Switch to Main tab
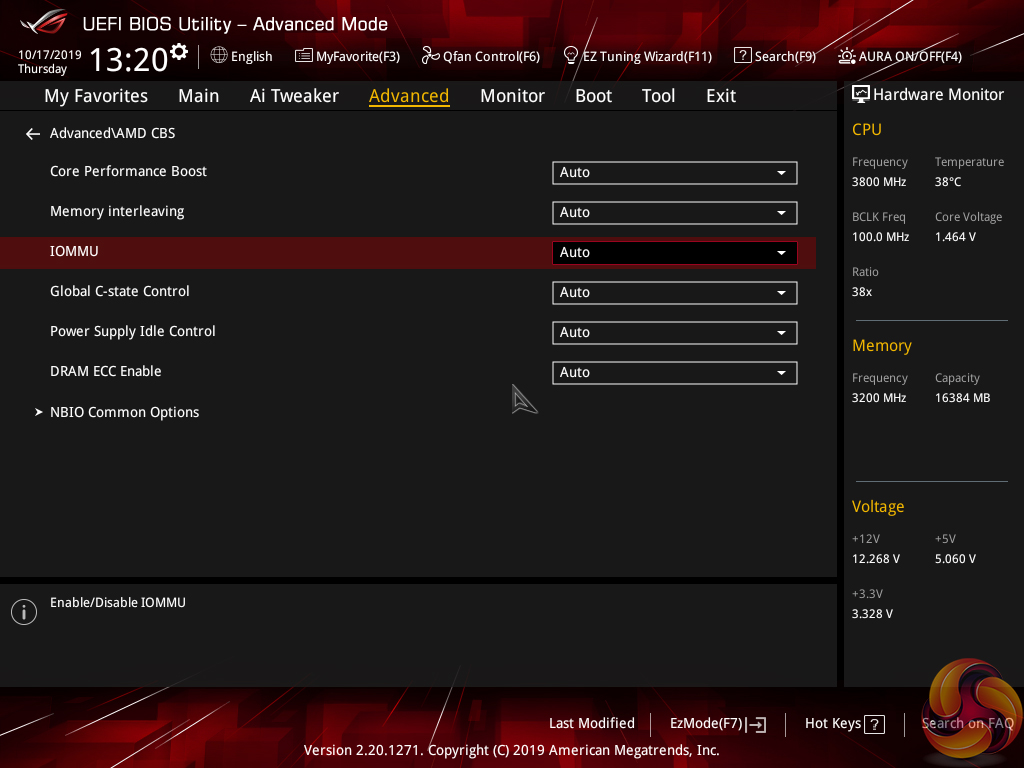 [199, 96]
